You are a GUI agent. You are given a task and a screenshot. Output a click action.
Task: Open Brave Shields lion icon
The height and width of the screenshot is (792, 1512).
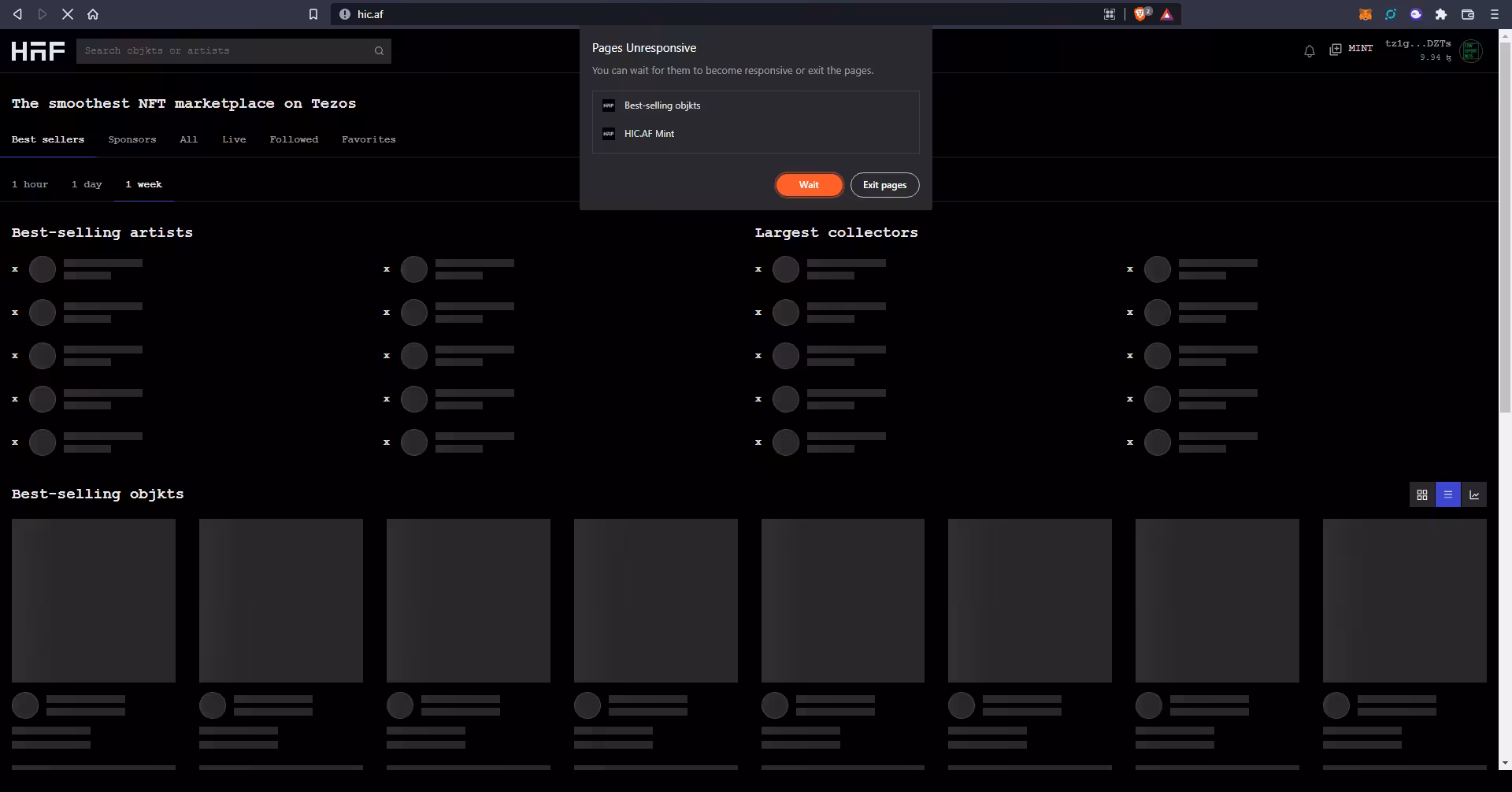(x=1141, y=14)
